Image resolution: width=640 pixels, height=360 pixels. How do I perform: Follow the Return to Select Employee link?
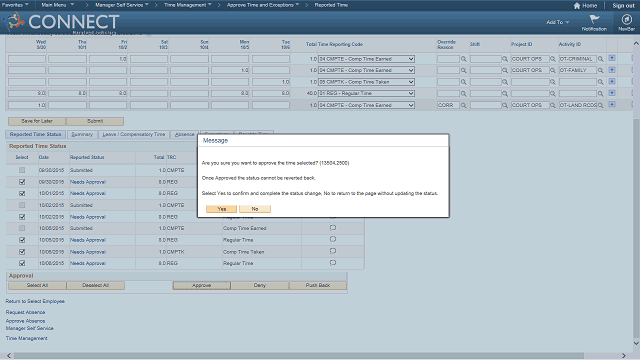point(35,301)
